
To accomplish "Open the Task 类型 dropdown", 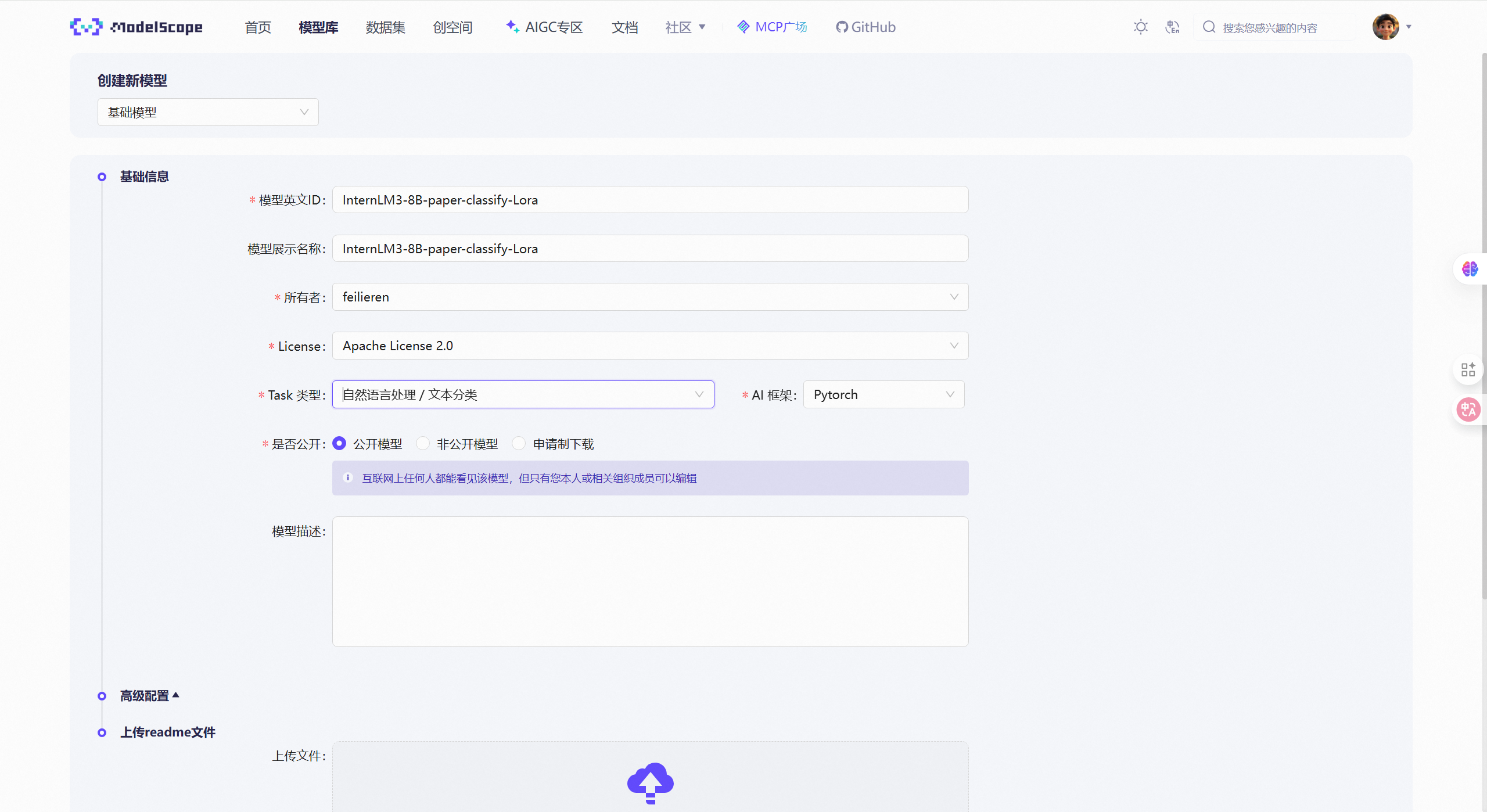I will pos(523,394).
